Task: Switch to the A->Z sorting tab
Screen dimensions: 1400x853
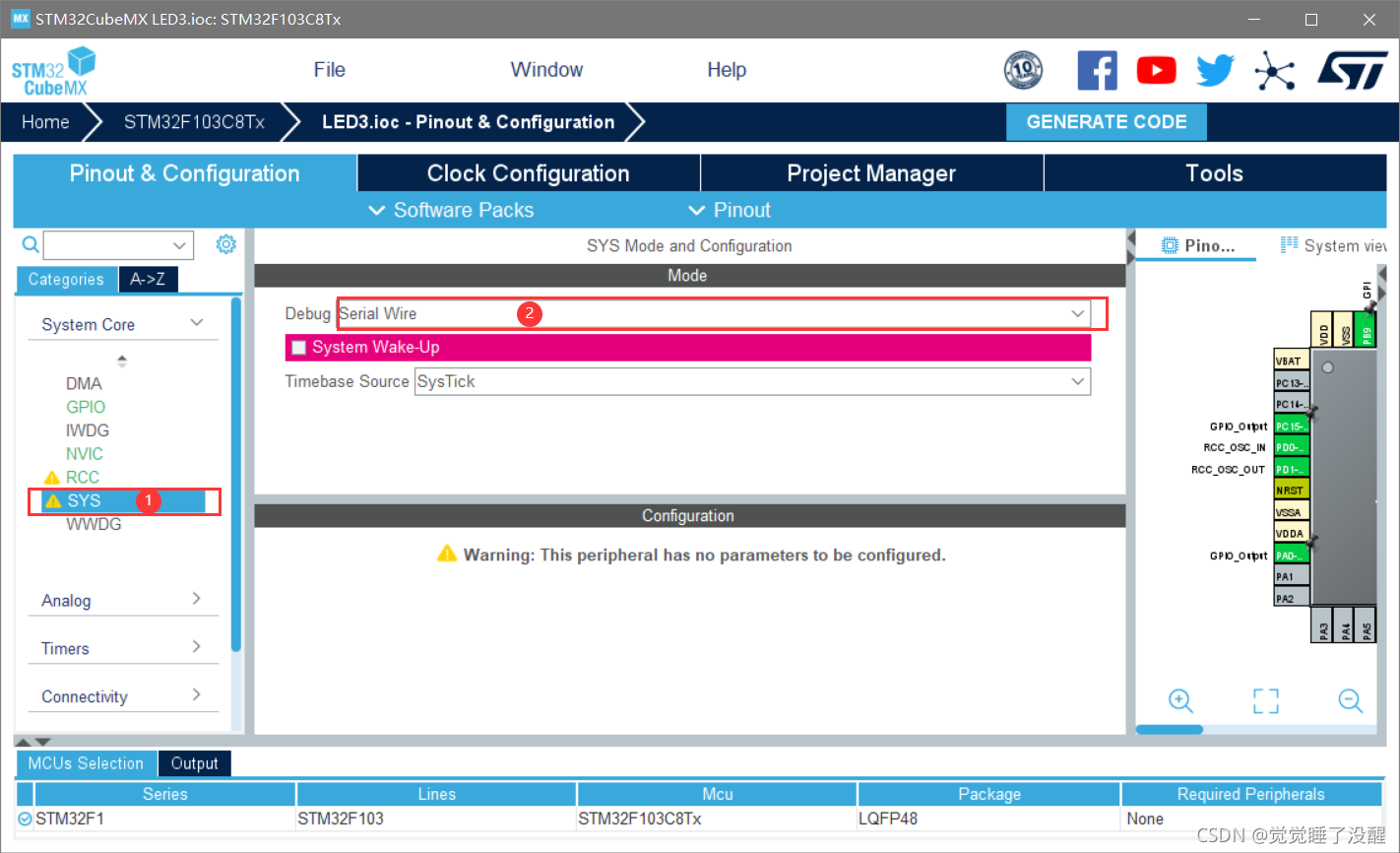Action: pyautogui.click(x=148, y=280)
